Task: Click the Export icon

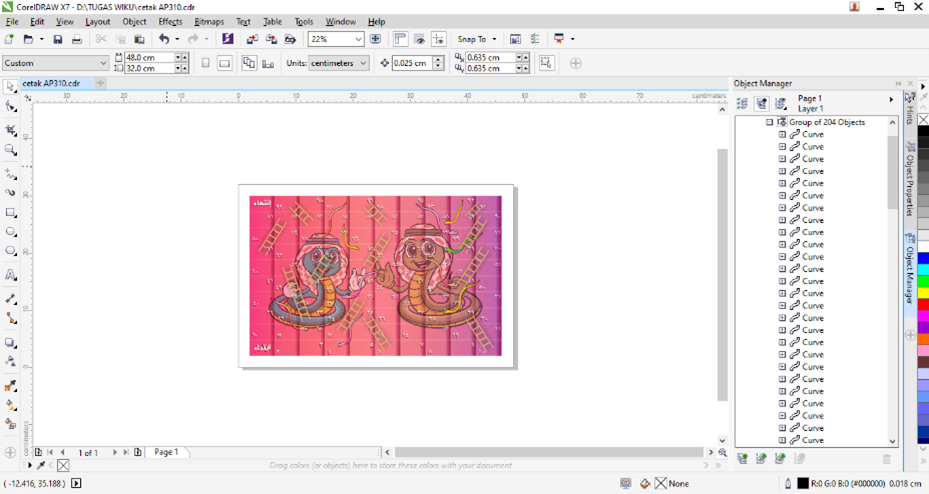Action: 271,39
